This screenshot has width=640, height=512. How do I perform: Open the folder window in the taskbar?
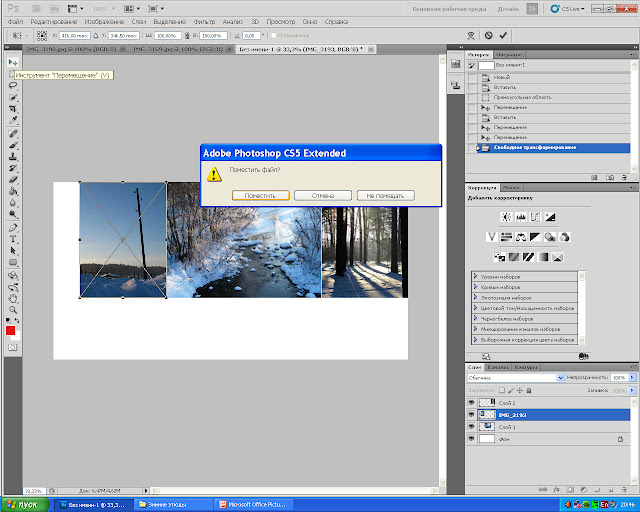pos(174,505)
